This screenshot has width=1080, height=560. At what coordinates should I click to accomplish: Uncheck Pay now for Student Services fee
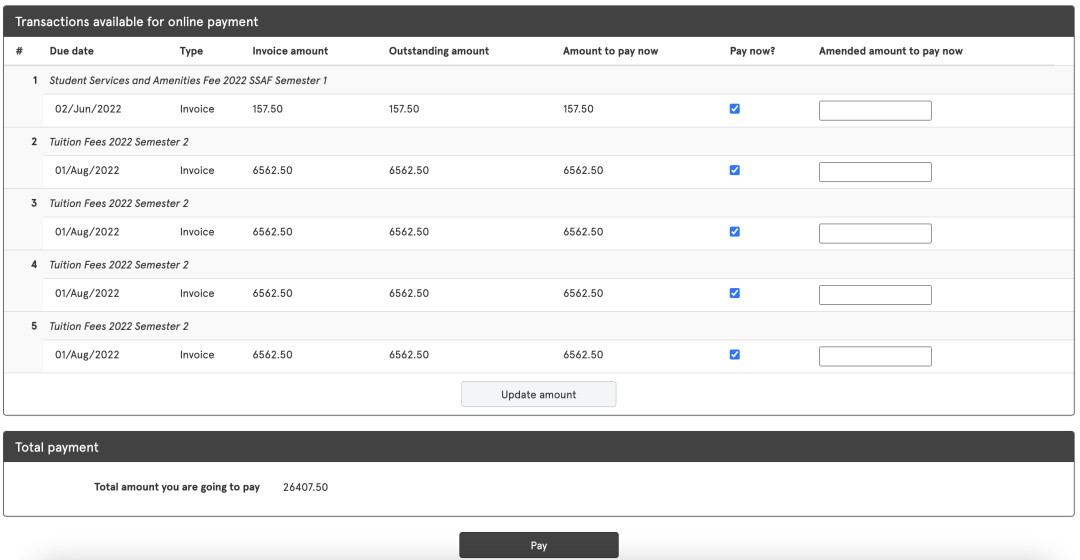pyautogui.click(x=735, y=109)
